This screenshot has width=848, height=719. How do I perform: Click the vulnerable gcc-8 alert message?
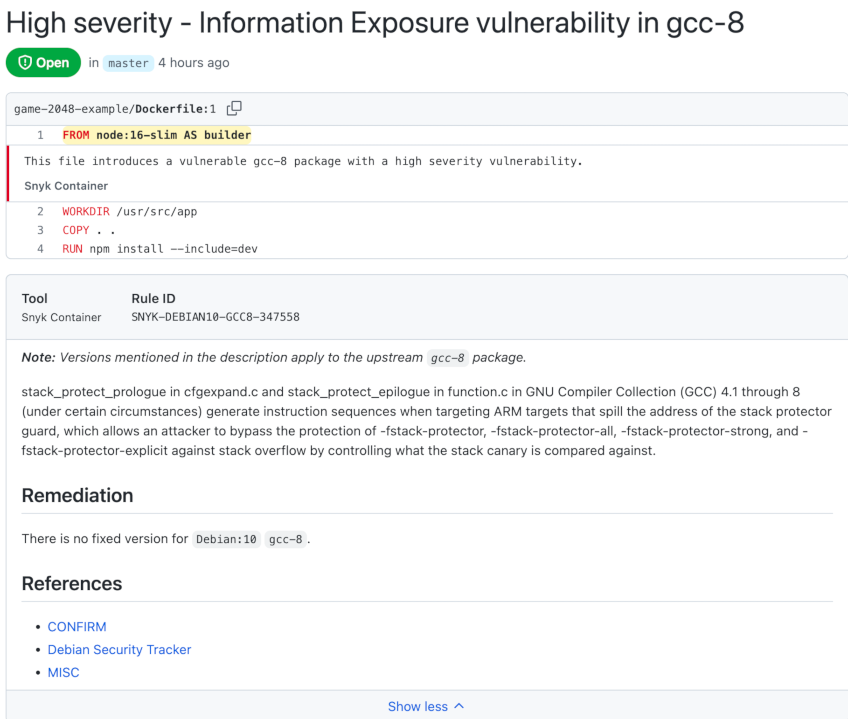pyautogui.click(x=303, y=161)
